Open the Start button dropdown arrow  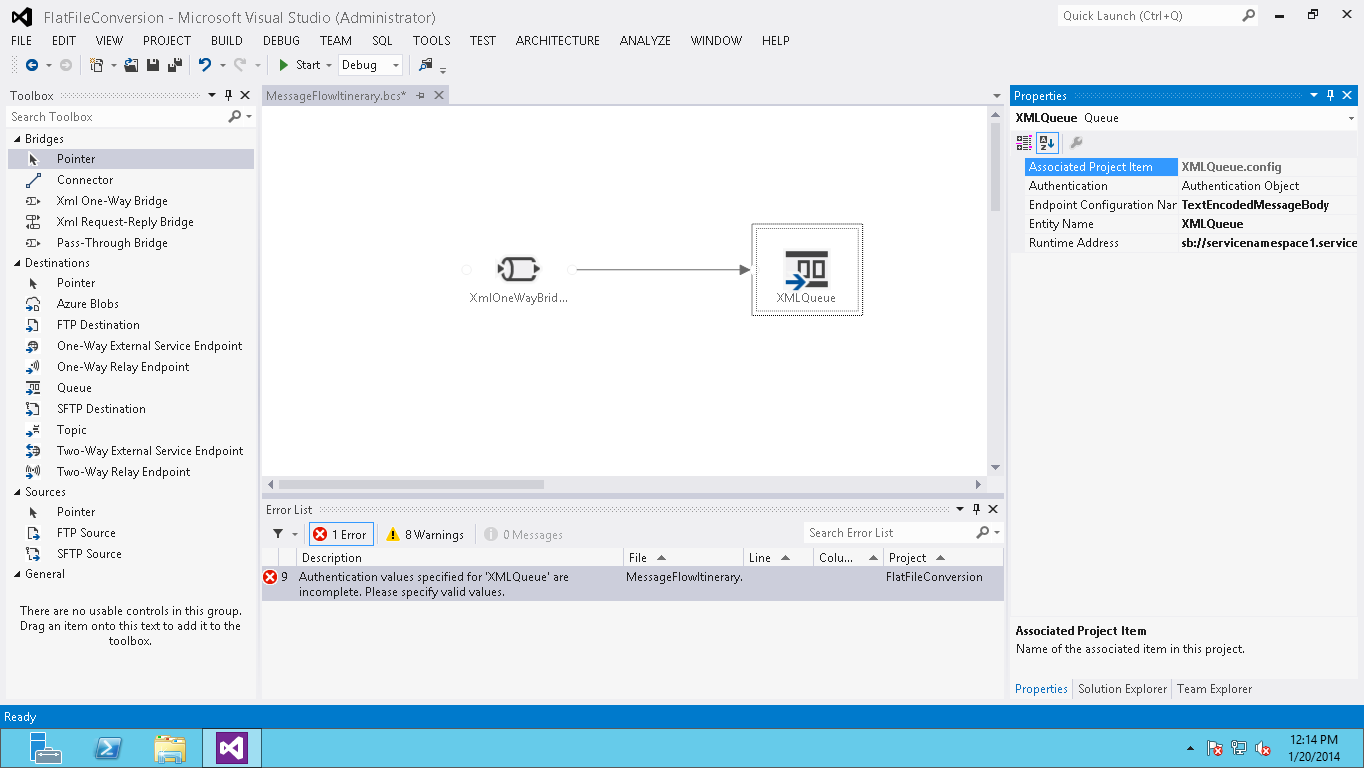[329, 65]
